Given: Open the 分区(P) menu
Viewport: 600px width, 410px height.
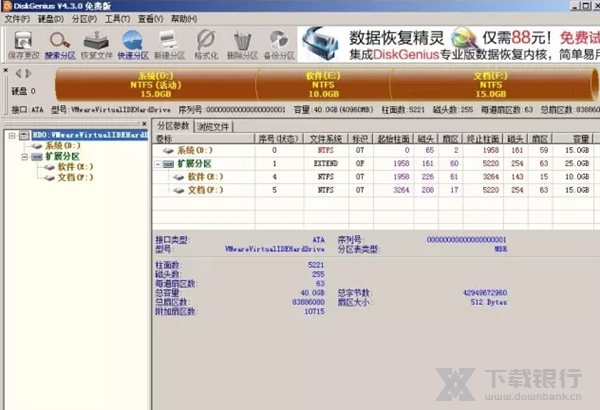Looking at the screenshot, I should tap(84, 19).
